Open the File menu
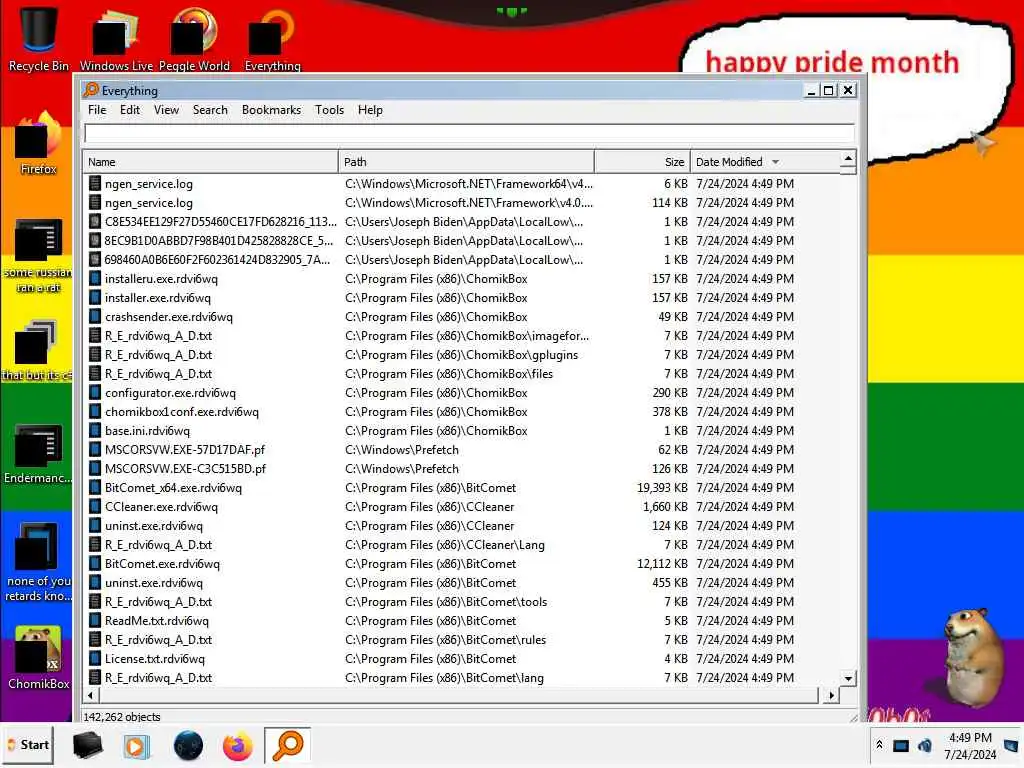The image size is (1024, 768). pyautogui.click(x=97, y=110)
